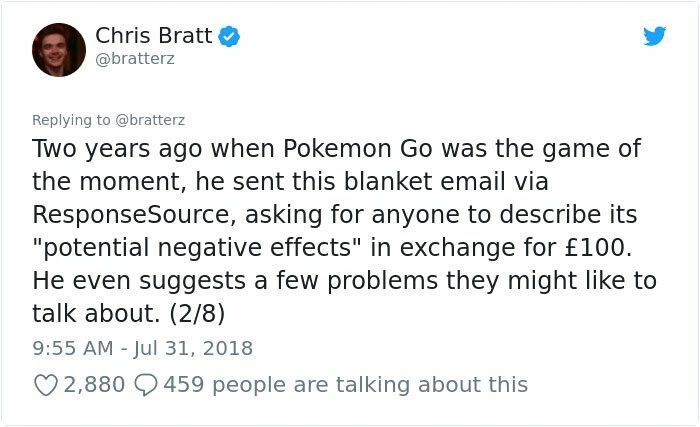This screenshot has height=427, width=700.
Task: Open "459 people are talking about this"
Action: click(x=346, y=385)
